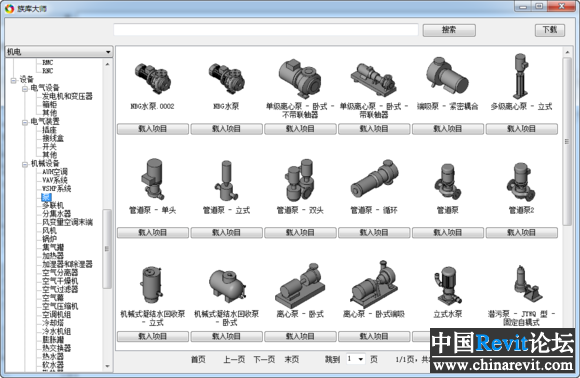Select the 多级离心泵 立式 pump image

[x=521, y=77]
